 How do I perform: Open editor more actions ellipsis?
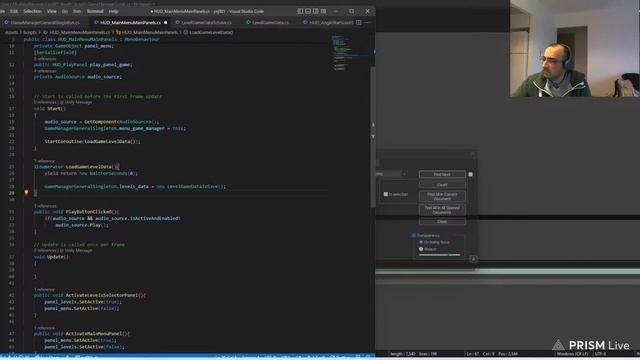pos(367,22)
